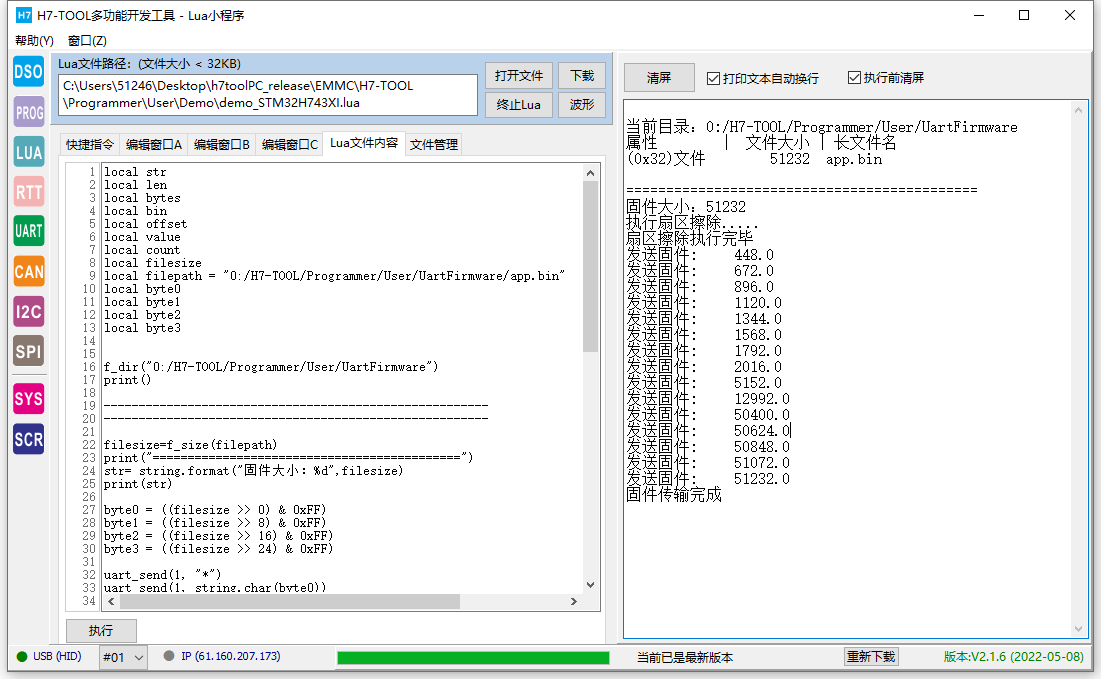Select the I2C sidebar icon
The height and width of the screenshot is (679, 1101).
(28, 311)
